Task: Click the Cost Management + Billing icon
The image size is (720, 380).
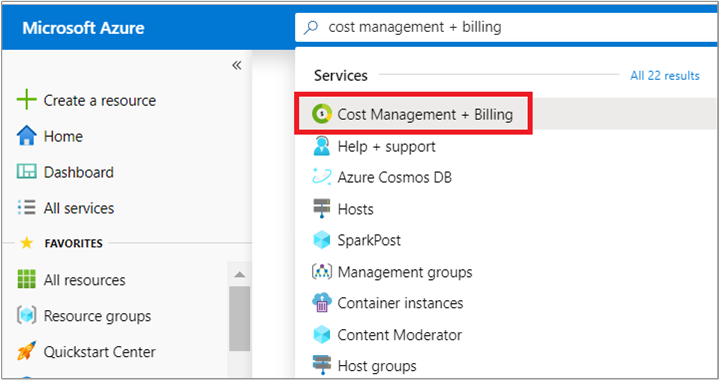Action: tap(321, 114)
